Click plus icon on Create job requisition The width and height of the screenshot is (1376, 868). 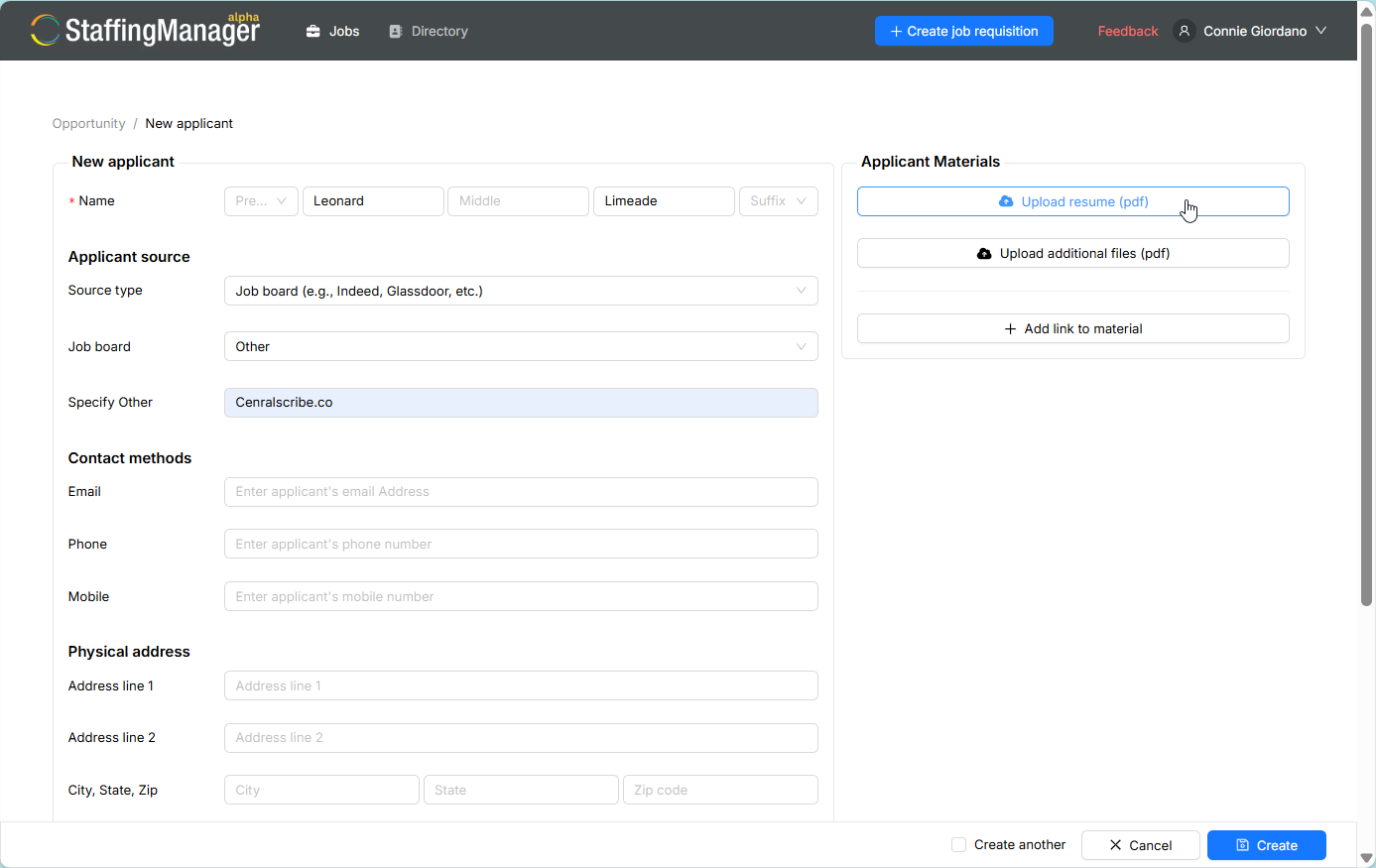tap(897, 31)
